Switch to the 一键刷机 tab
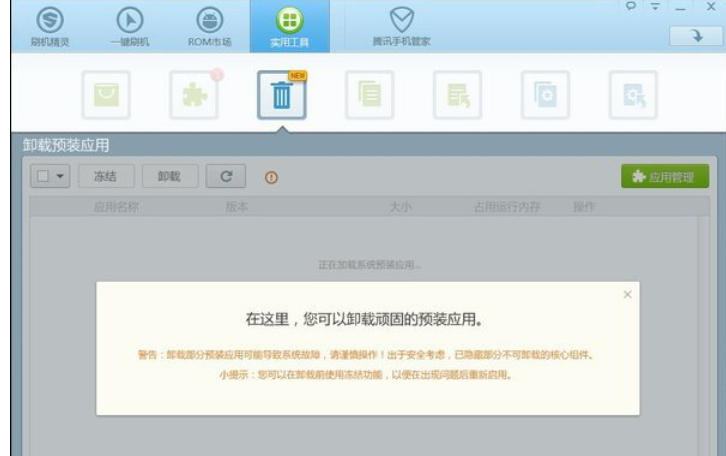Screen dimensions: 726x456 point(127,26)
